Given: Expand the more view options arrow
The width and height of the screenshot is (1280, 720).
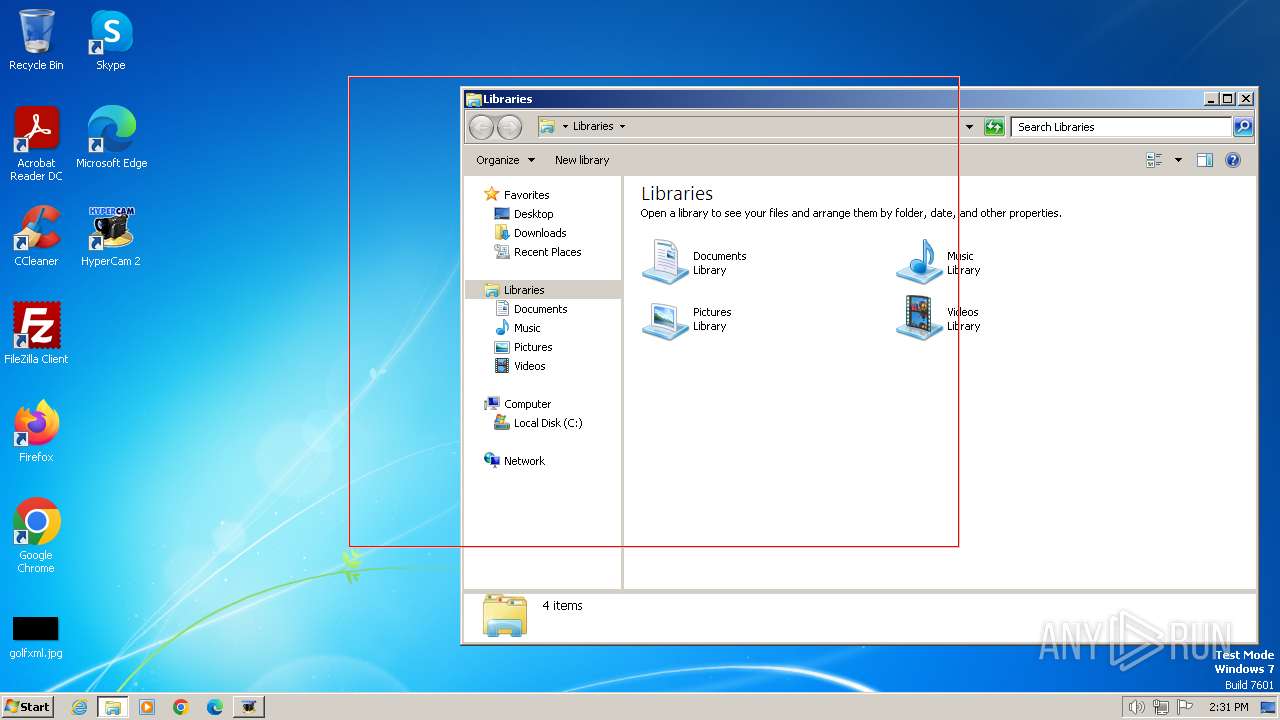Looking at the screenshot, I should point(1178,160).
